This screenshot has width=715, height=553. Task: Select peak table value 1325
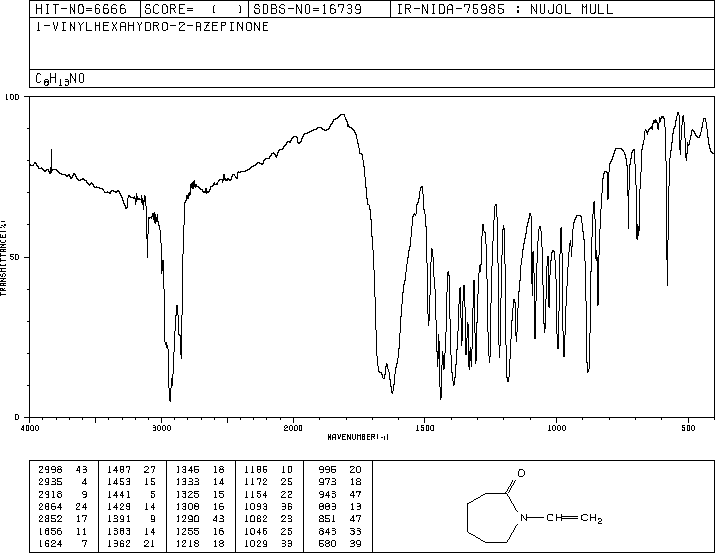coord(187,494)
